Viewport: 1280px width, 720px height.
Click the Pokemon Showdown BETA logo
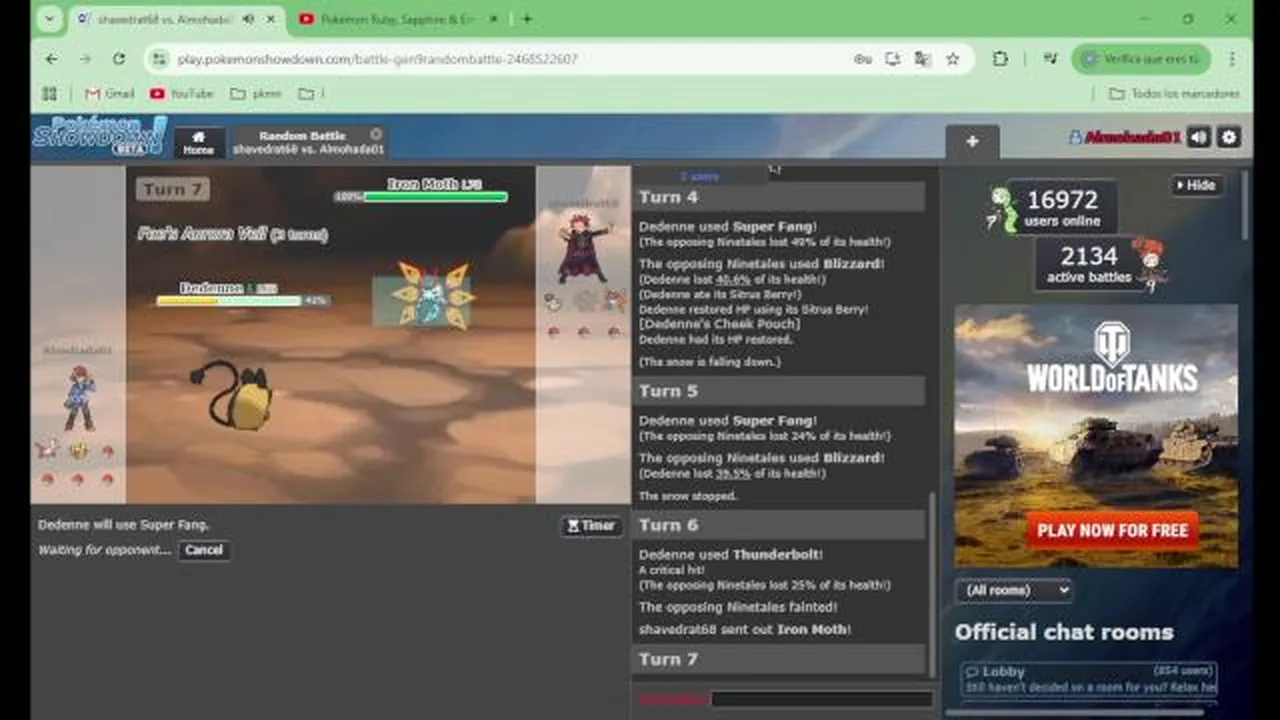(99, 136)
